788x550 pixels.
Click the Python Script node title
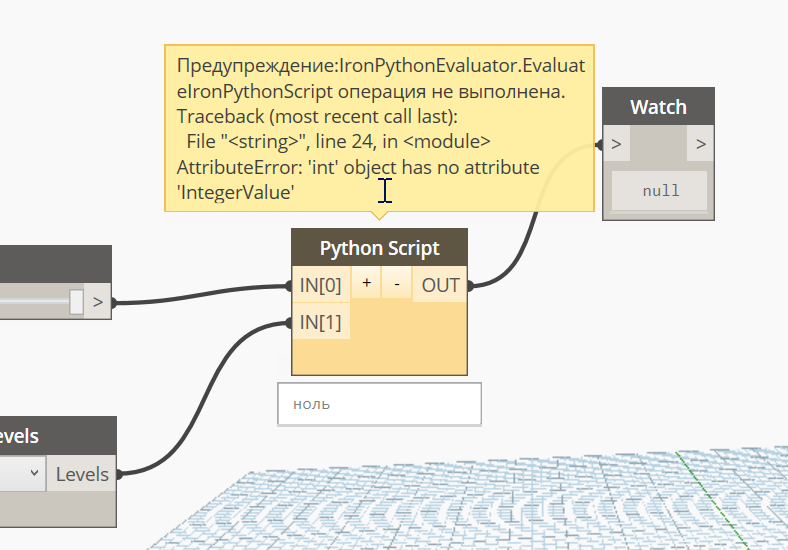(379, 248)
